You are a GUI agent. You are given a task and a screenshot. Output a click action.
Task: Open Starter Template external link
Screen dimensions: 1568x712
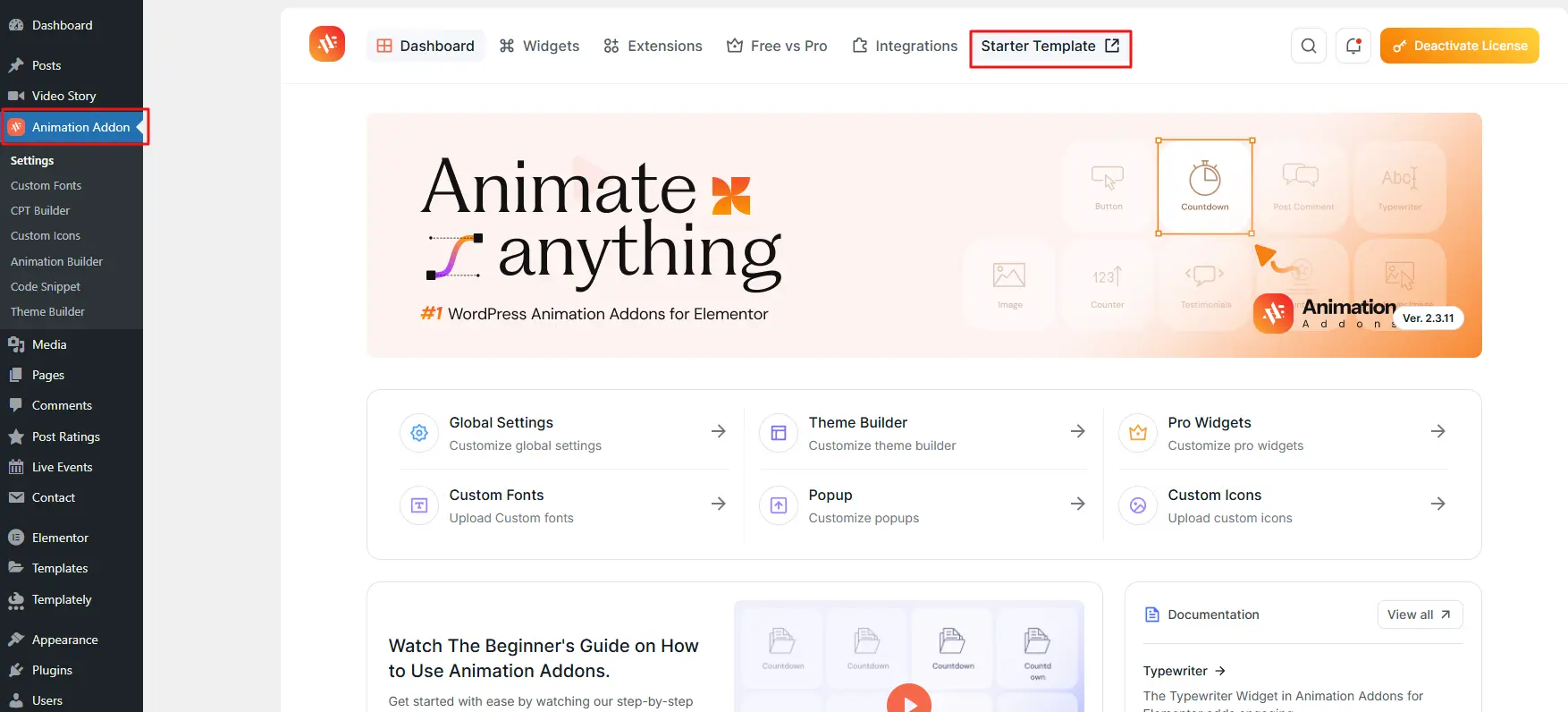point(1050,47)
